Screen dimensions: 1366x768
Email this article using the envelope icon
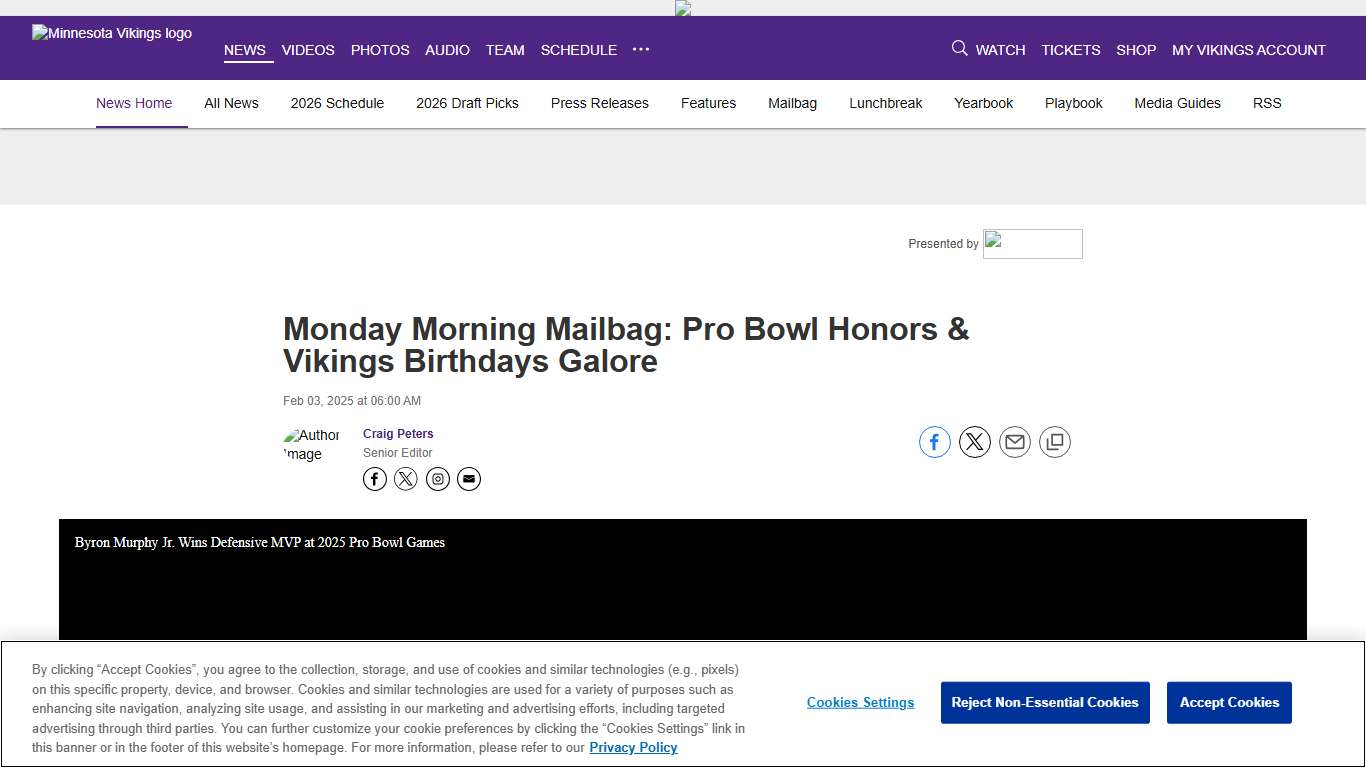click(x=1015, y=441)
